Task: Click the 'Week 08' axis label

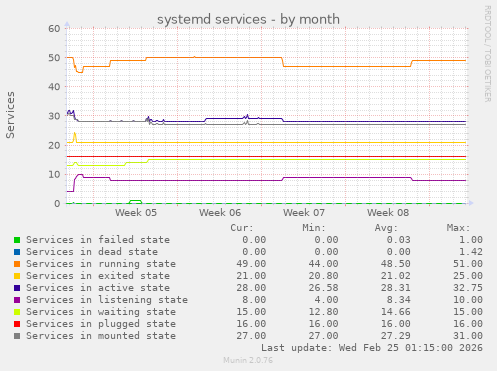Action: click(x=388, y=213)
